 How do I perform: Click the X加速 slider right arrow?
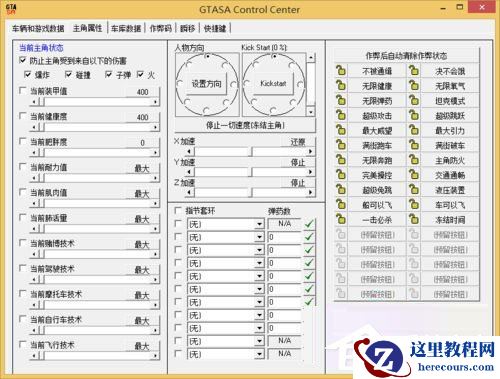tap(311, 152)
